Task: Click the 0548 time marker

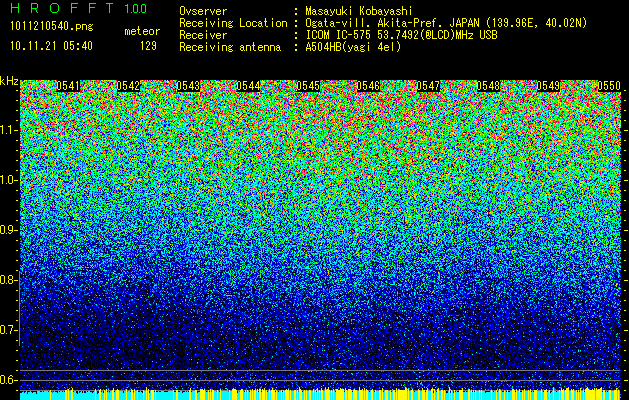Action: pos(488,86)
